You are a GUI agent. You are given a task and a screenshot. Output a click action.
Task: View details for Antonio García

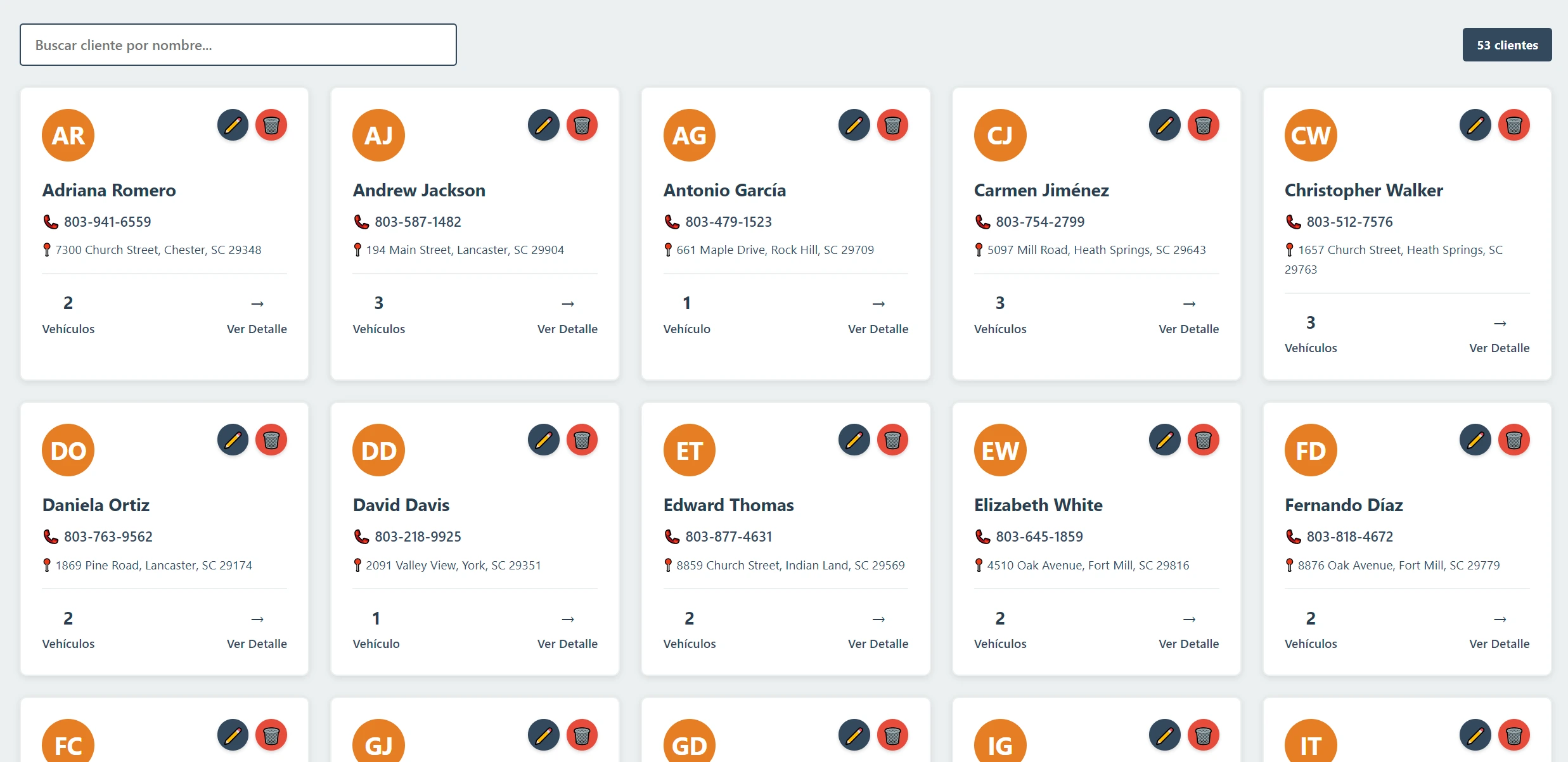tap(878, 315)
